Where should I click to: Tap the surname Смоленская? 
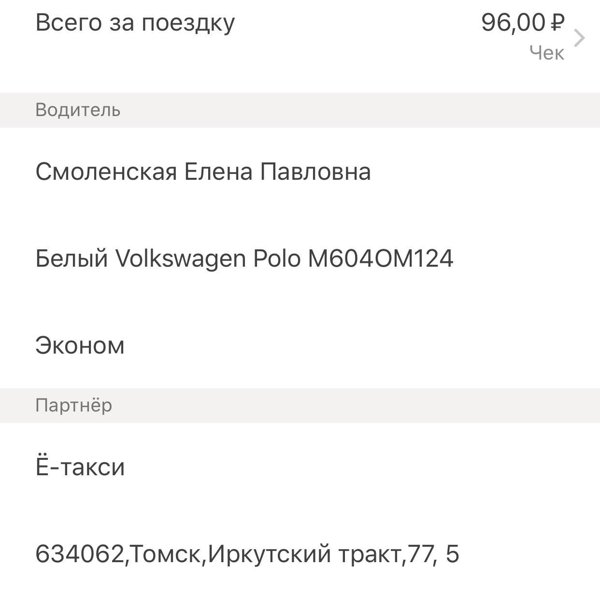(106, 171)
